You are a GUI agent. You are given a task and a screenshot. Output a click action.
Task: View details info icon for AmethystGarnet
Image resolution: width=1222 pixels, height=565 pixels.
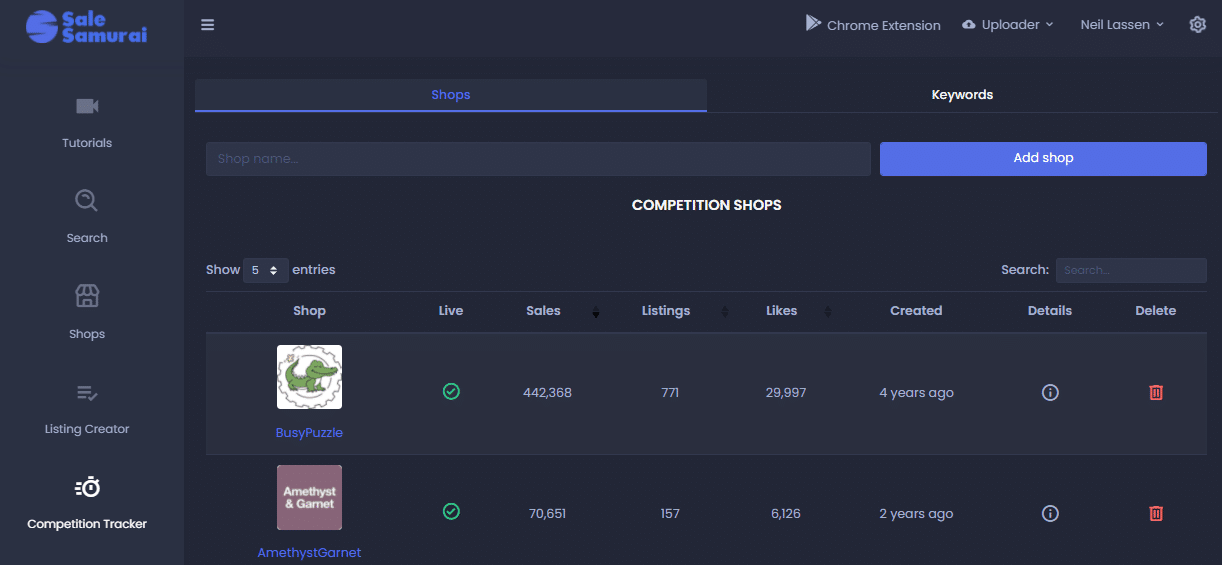(x=1050, y=513)
